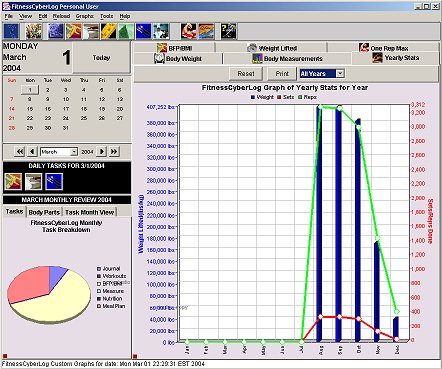Click the question mark help toolbar icon

229,31
